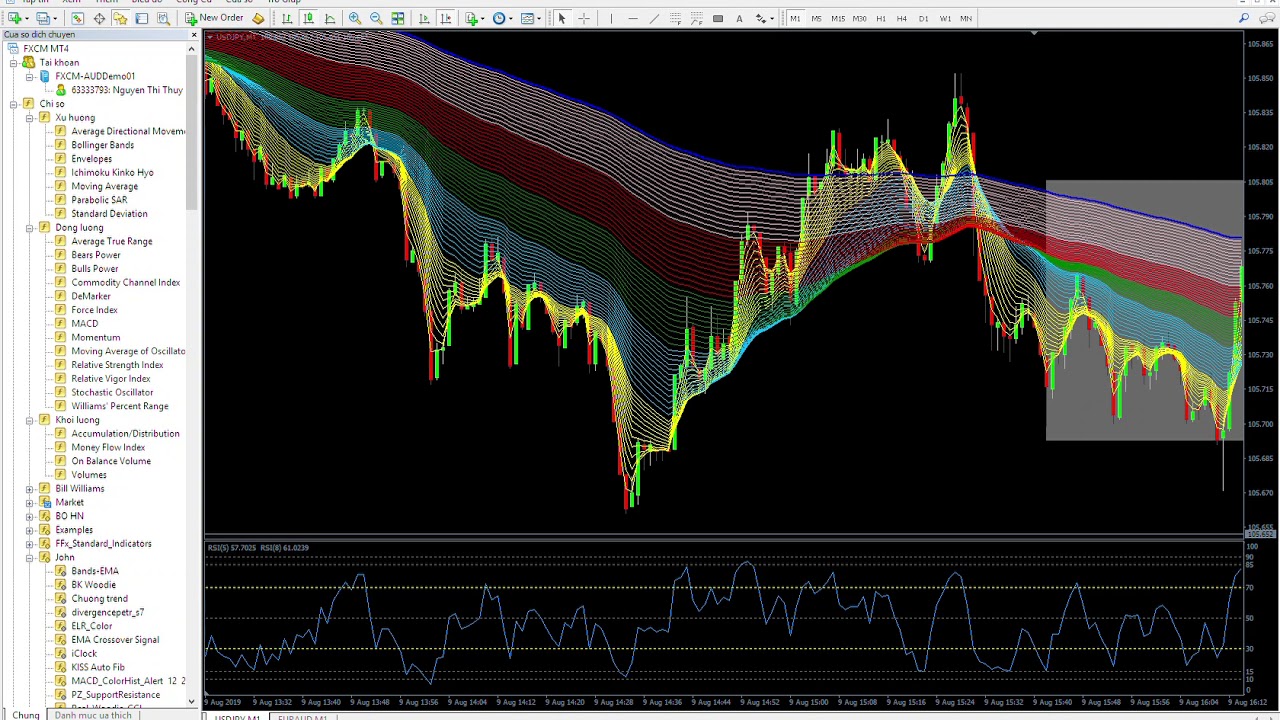This screenshot has height=720, width=1280.
Task: Toggle the Navigator star-folder icon
Action: [120, 18]
